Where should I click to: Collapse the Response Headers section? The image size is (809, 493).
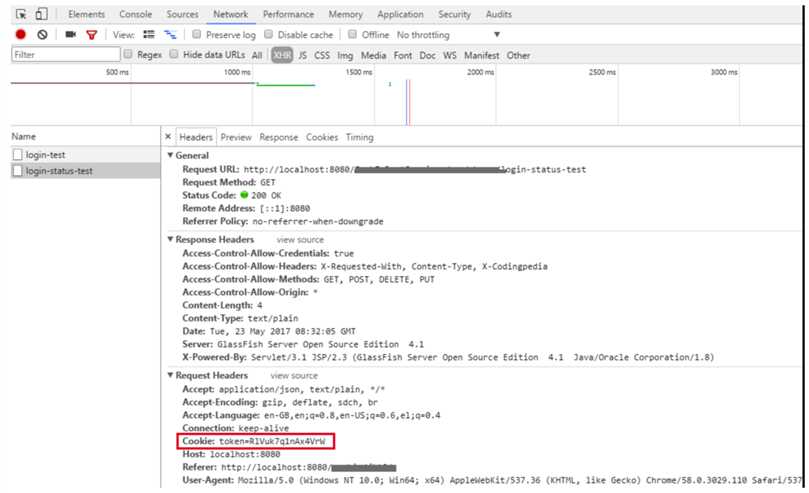170,240
